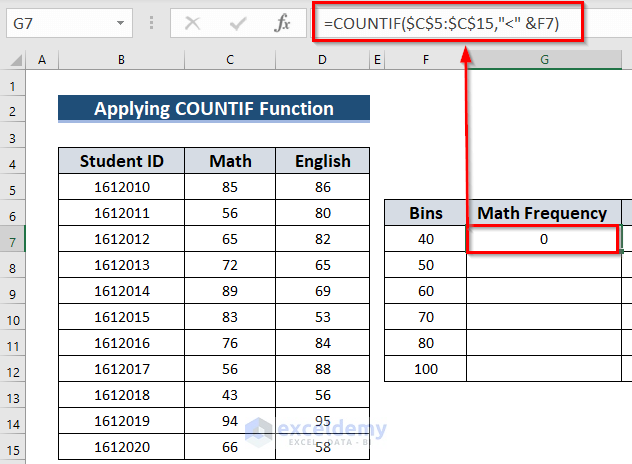Viewport: 632px width, 464px height.
Task: Select cell with Student ID 1612020
Action: (121, 447)
